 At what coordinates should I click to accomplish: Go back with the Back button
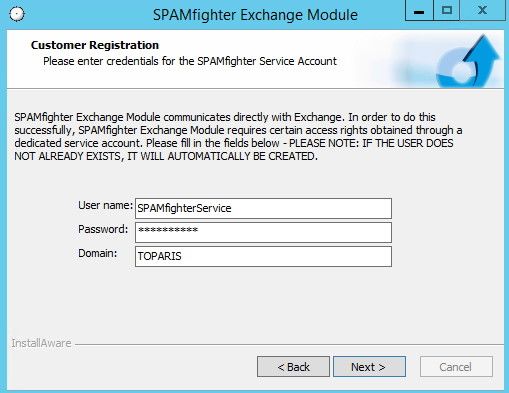(x=293, y=367)
